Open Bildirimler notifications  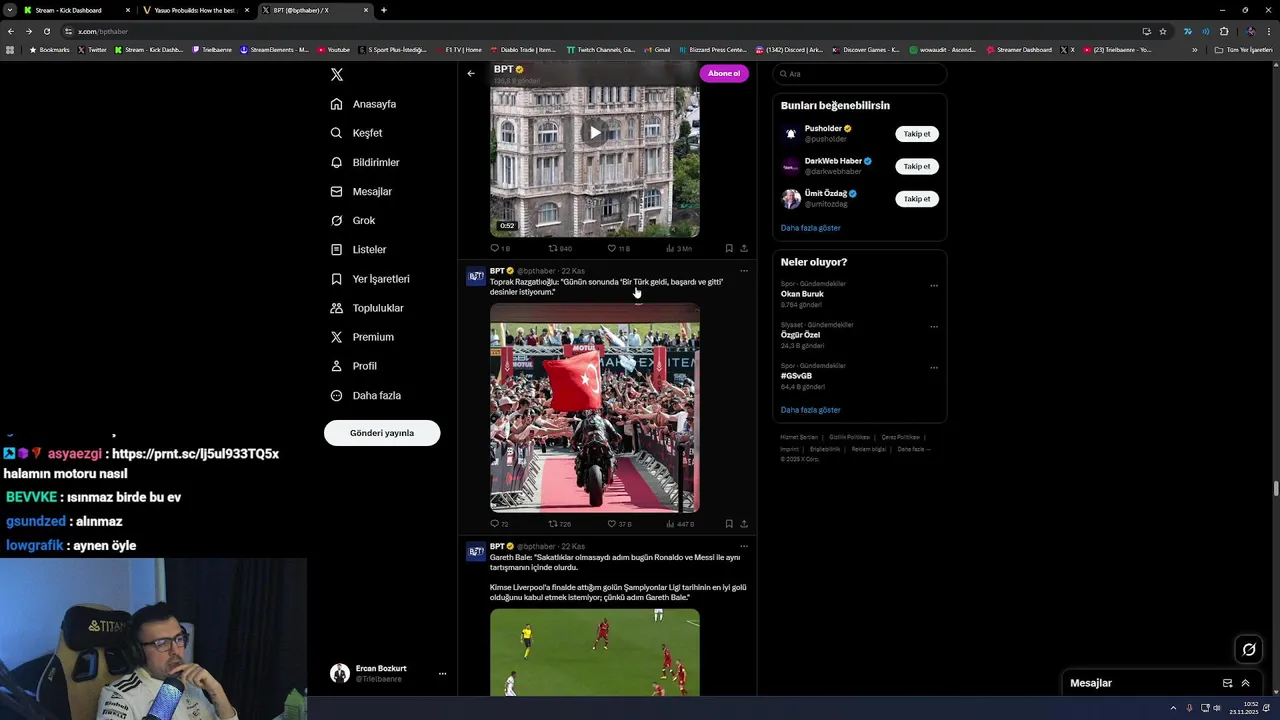pos(365,162)
